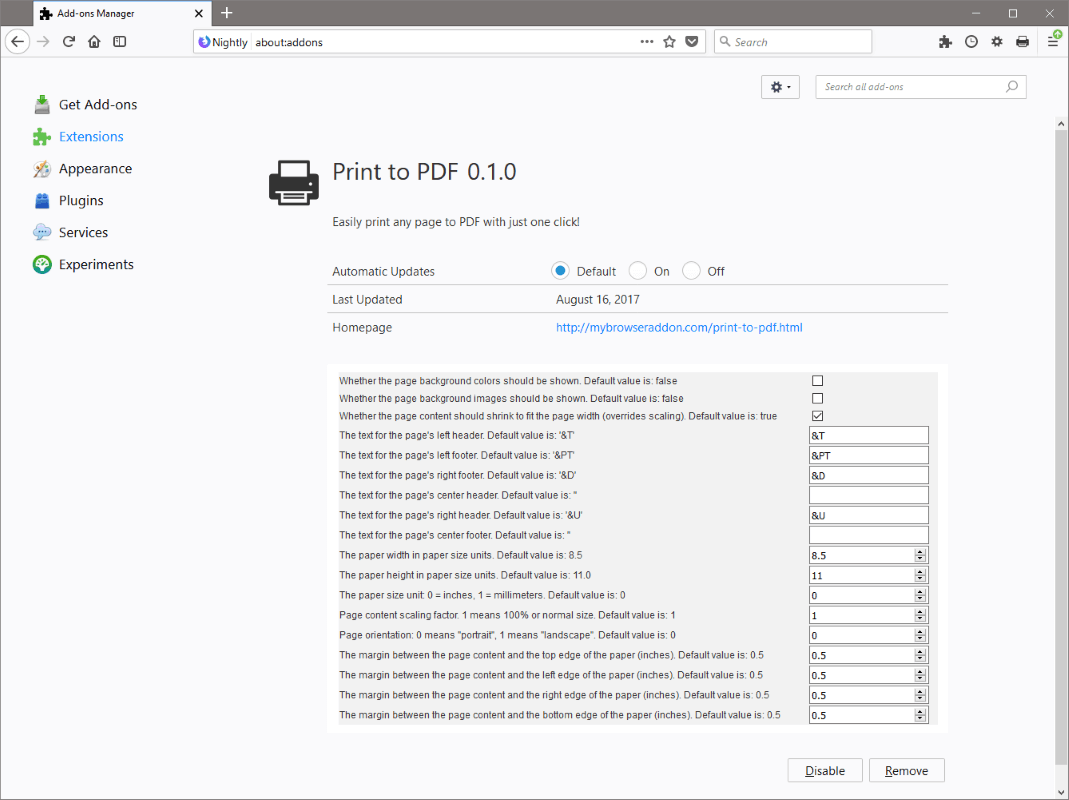Screen dimensions: 1069x800
Task: Click the forward navigation arrow
Action: pos(43,42)
